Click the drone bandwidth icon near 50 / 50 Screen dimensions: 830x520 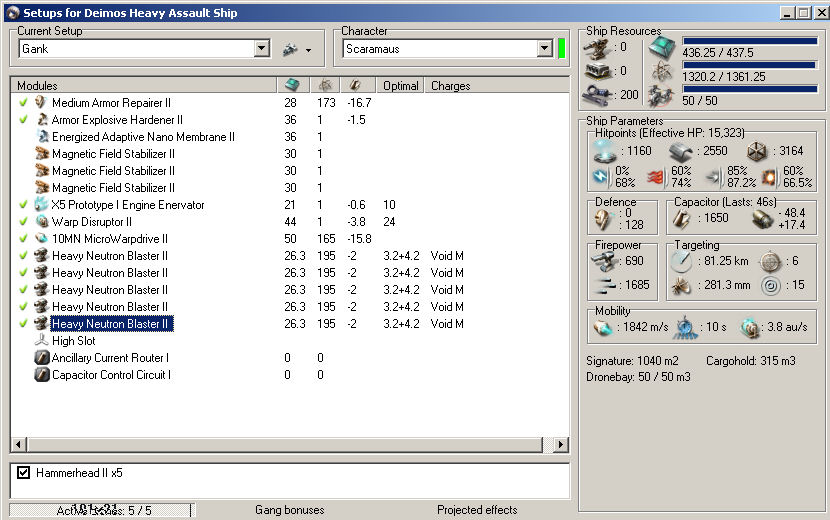pos(662,96)
